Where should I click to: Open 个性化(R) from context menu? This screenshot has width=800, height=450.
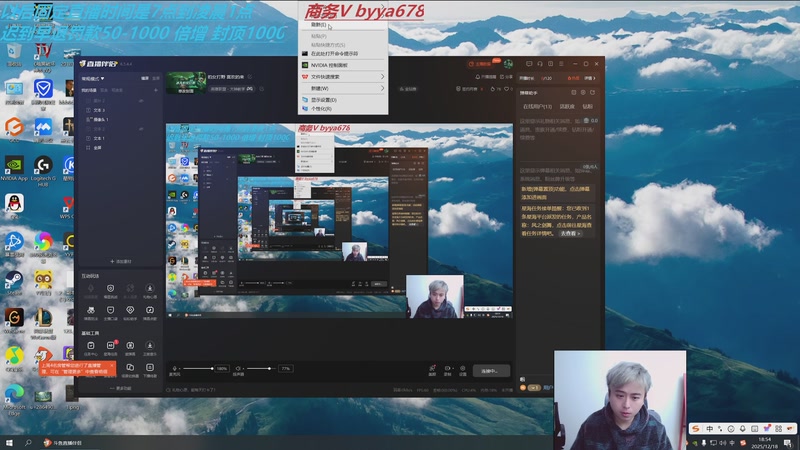(x=343, y=109)
